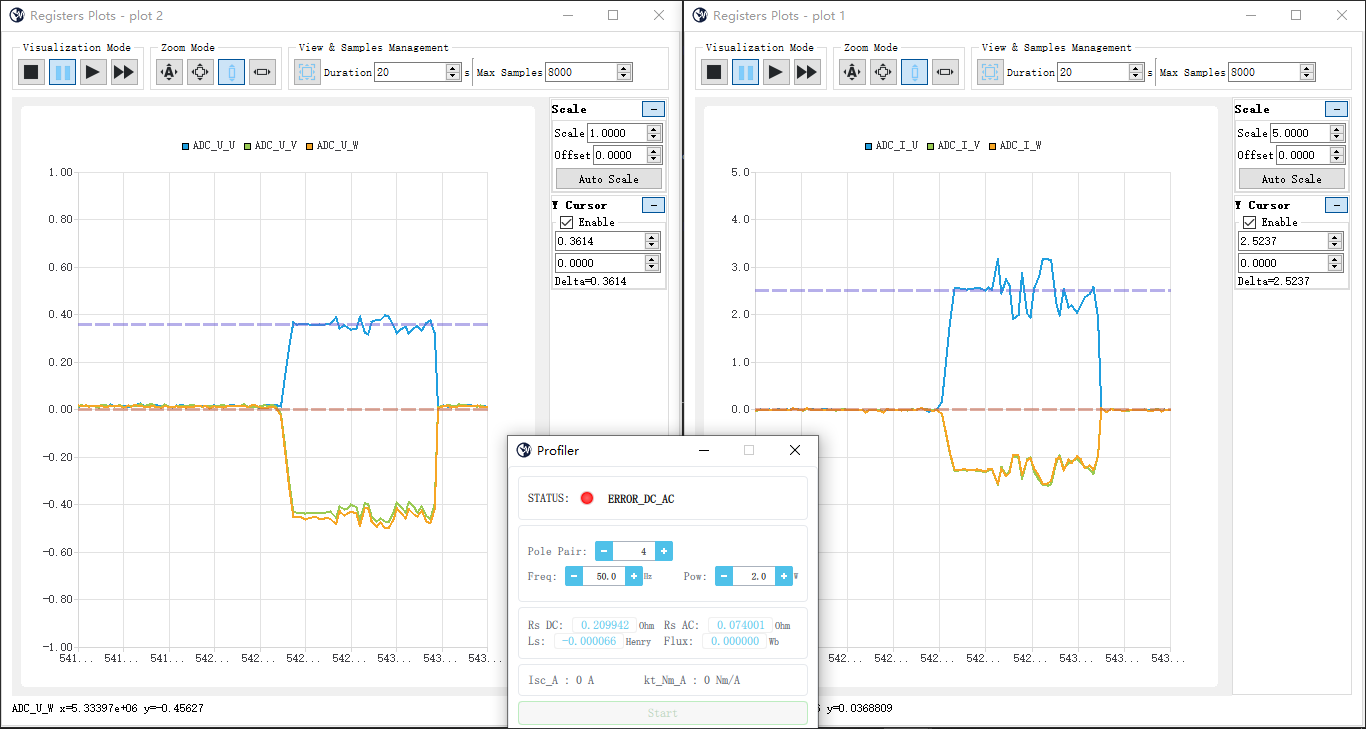Click Start in the Profiler window
Viewport: 1366px width, 729px height.
[x=662, y=712]
